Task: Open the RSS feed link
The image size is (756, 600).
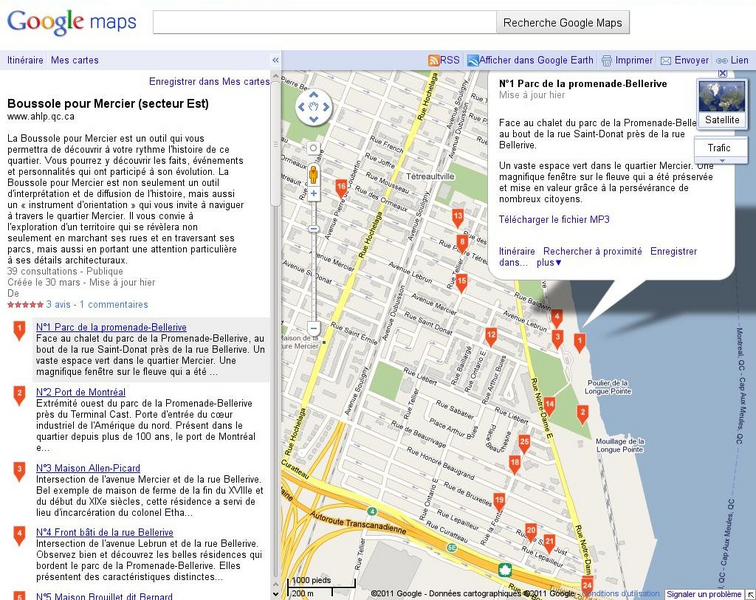Action: point(444,60)
